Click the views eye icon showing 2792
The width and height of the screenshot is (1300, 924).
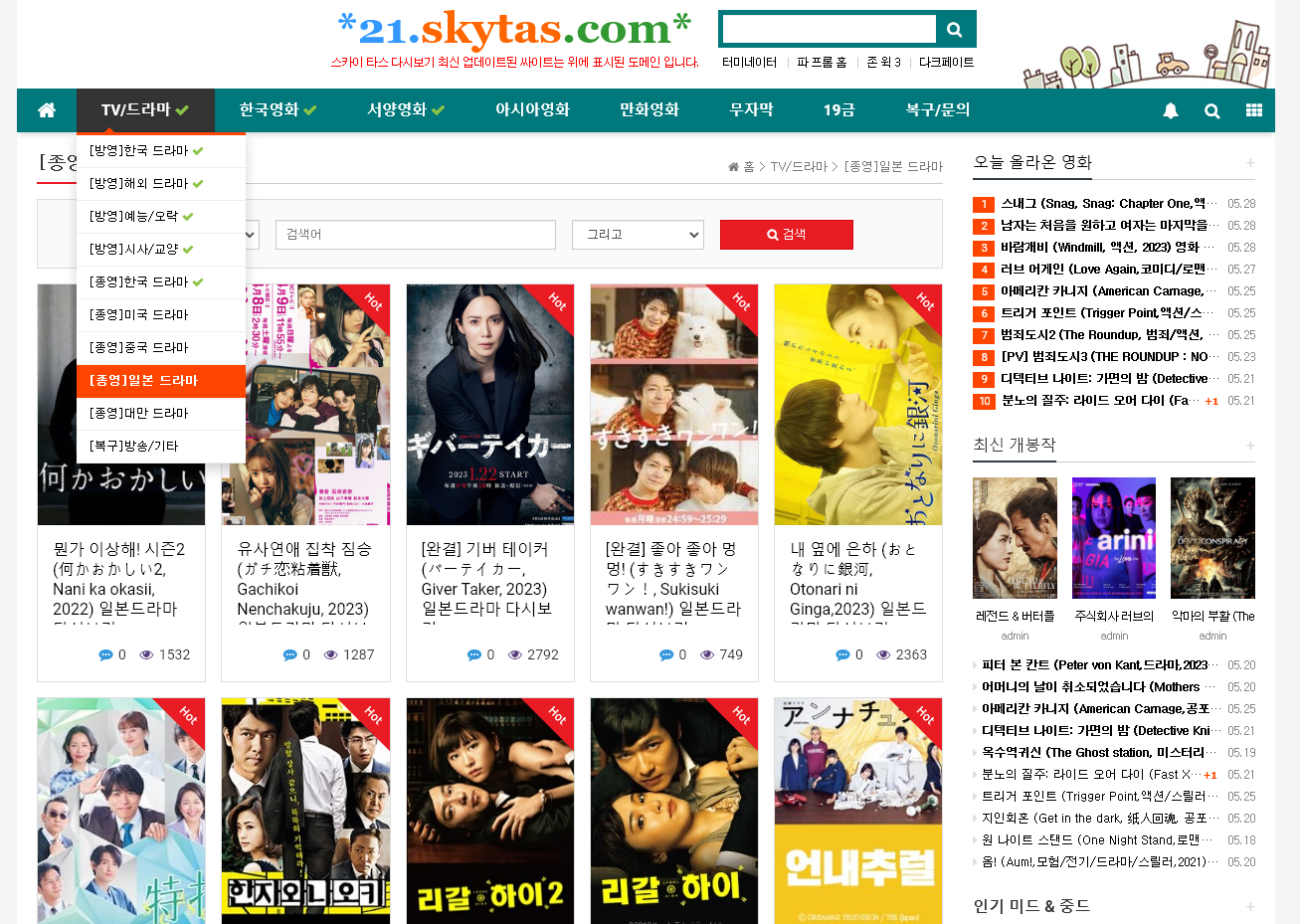515,654
